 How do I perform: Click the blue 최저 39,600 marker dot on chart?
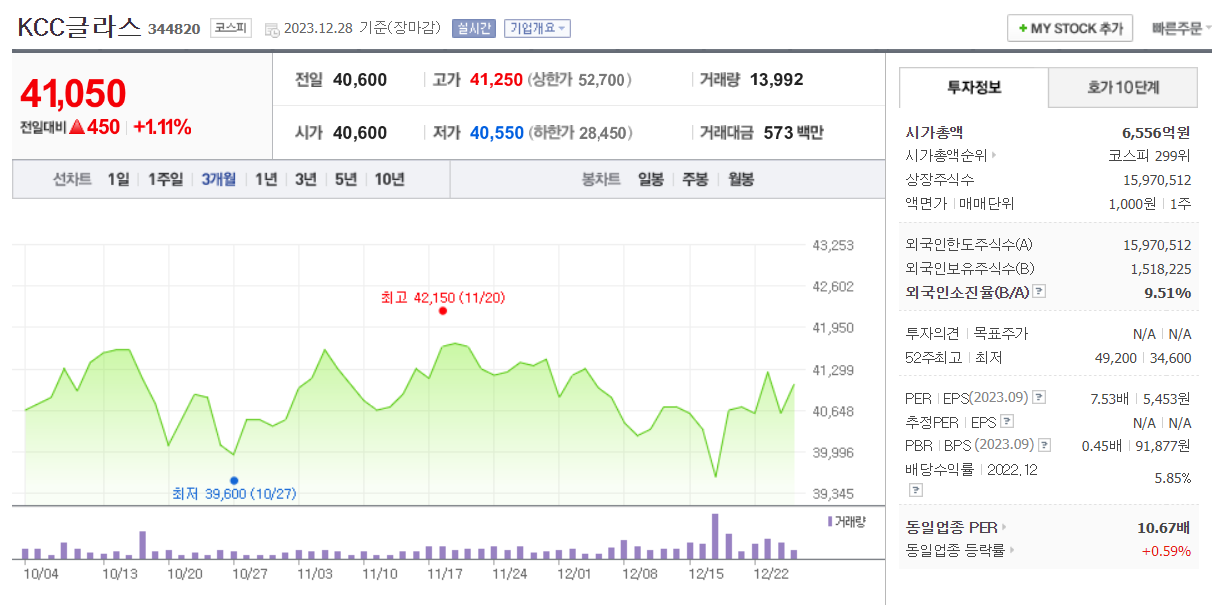234,480
